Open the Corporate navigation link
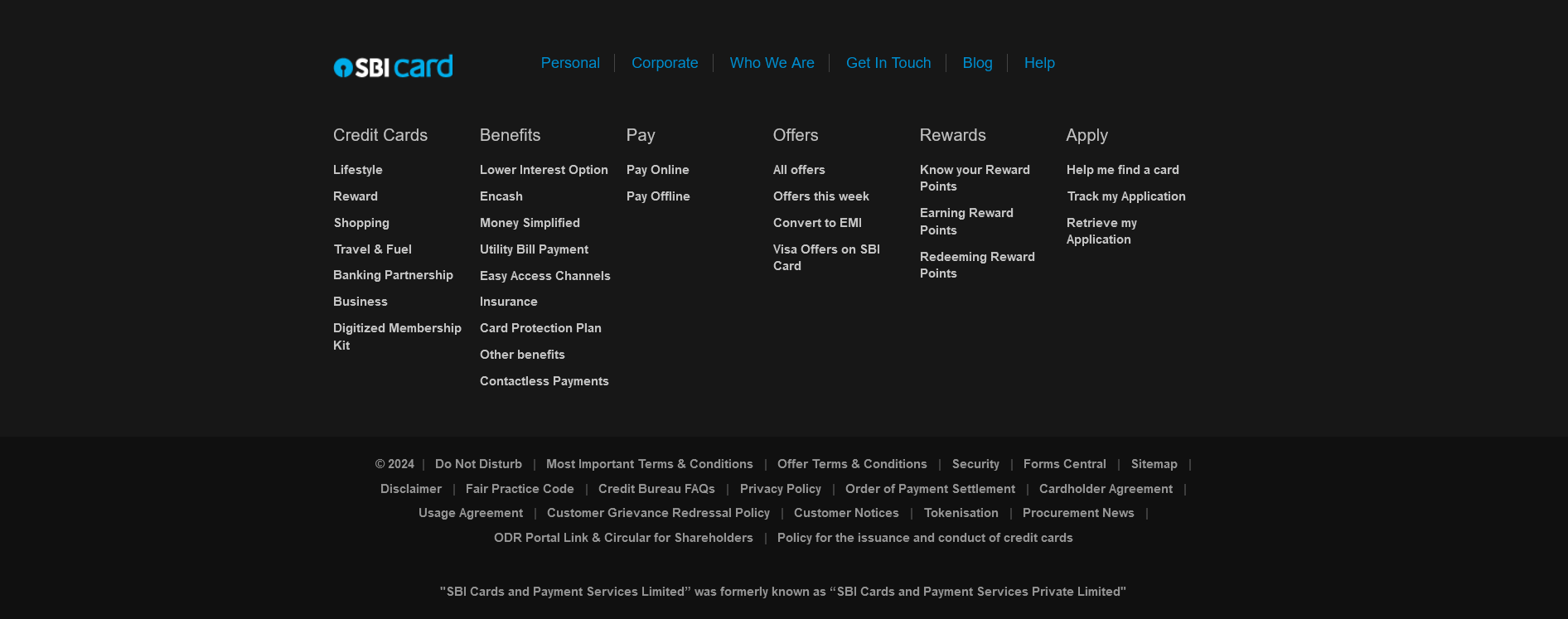 click(665, 63)
